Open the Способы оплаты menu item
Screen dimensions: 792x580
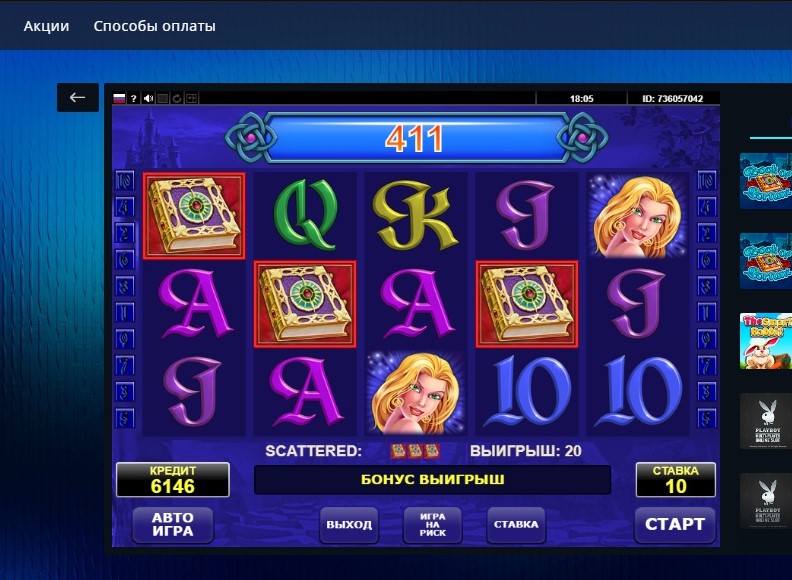coord(155,26)
